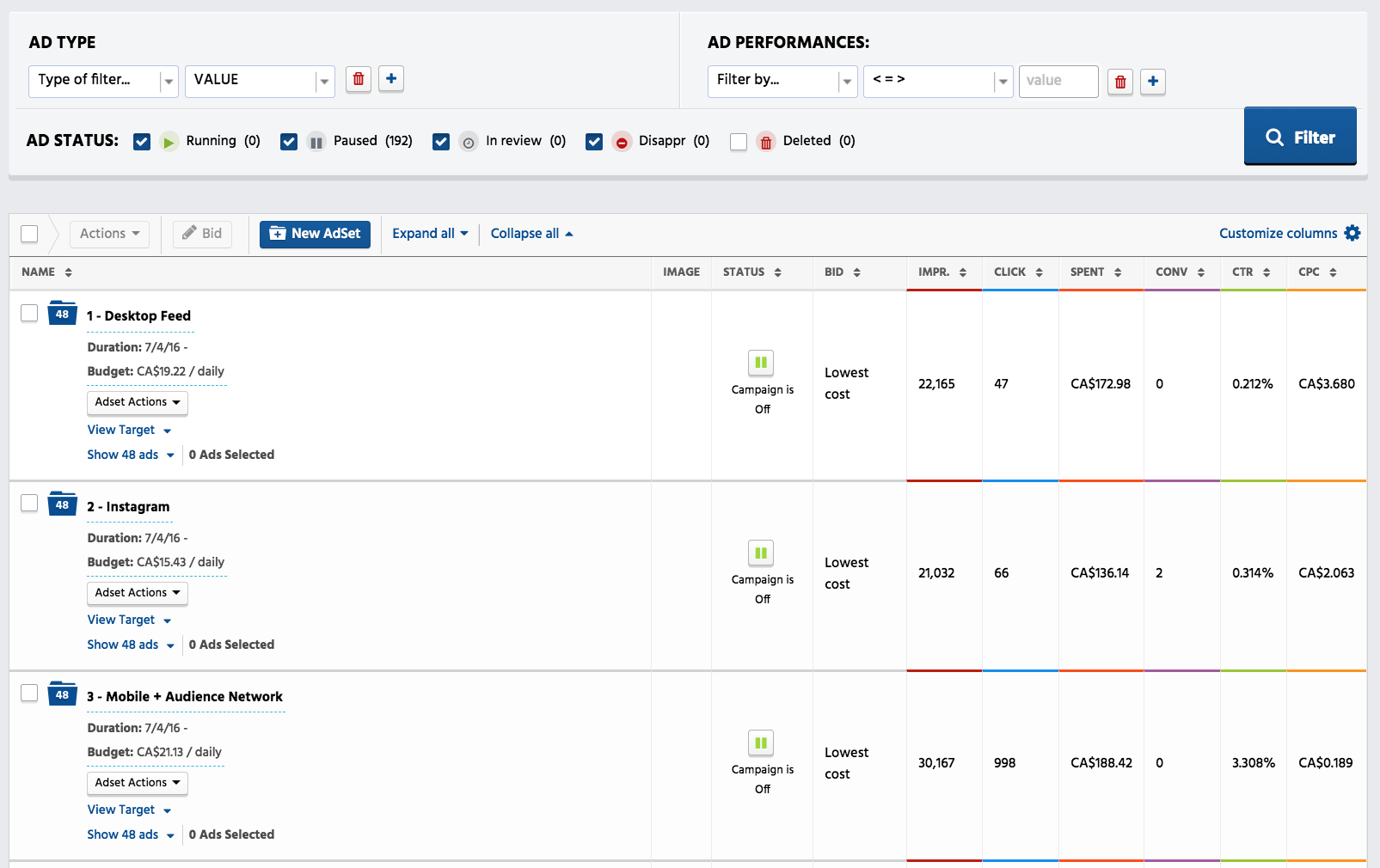This screenshot has height=868, width=1380.
Task: Click the In review clock icon
Action: (x=469, y=142)
